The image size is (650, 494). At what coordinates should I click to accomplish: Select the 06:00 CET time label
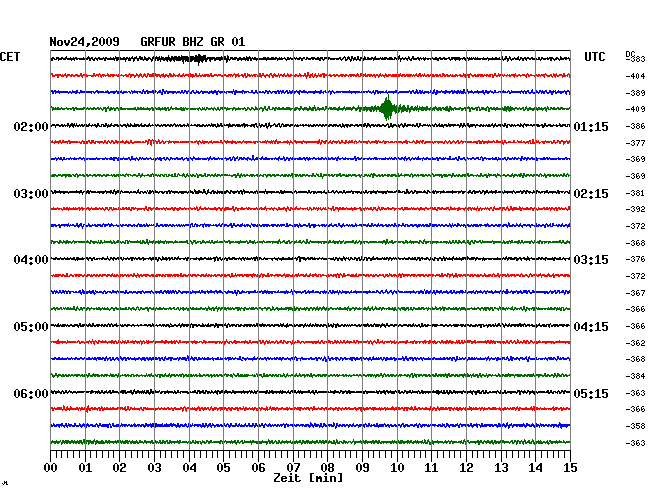pyautogui.click(x=31, y=393)
